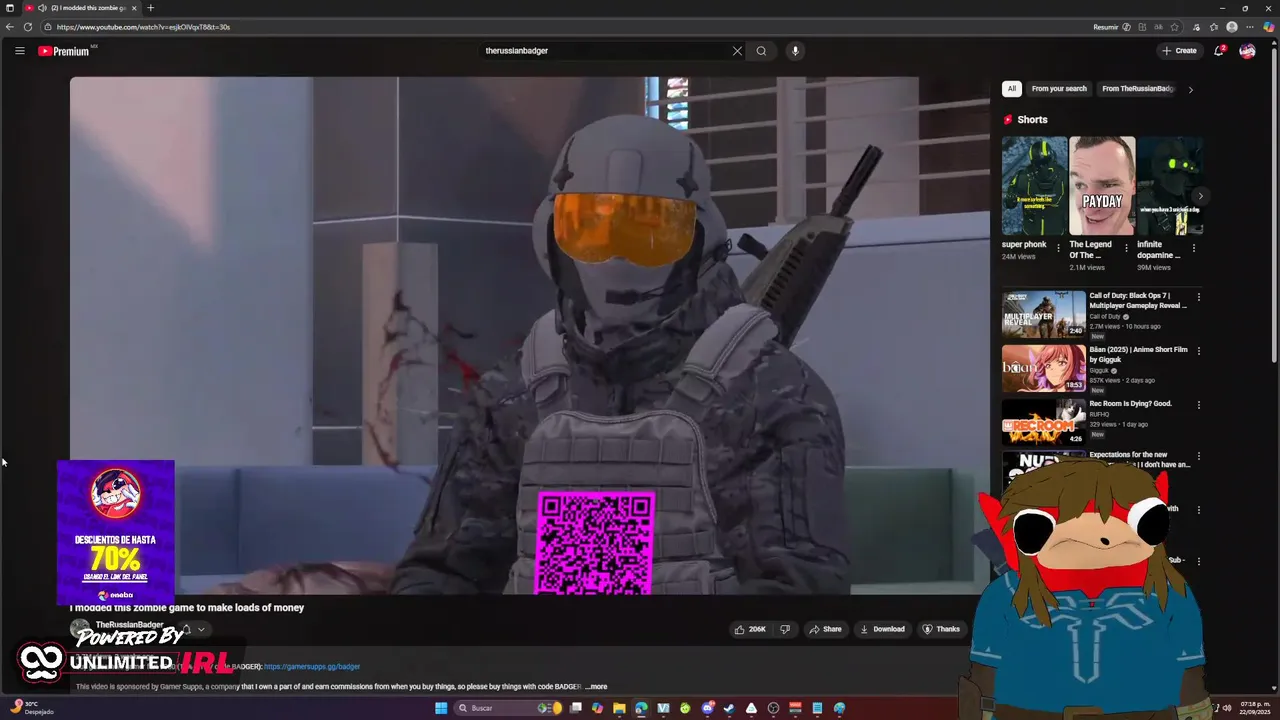Image resolution: width=1280 pixels, height=720 pixels.
Task: Open the YouTube hamburger guide menu
Action: [x=19, y=51]
